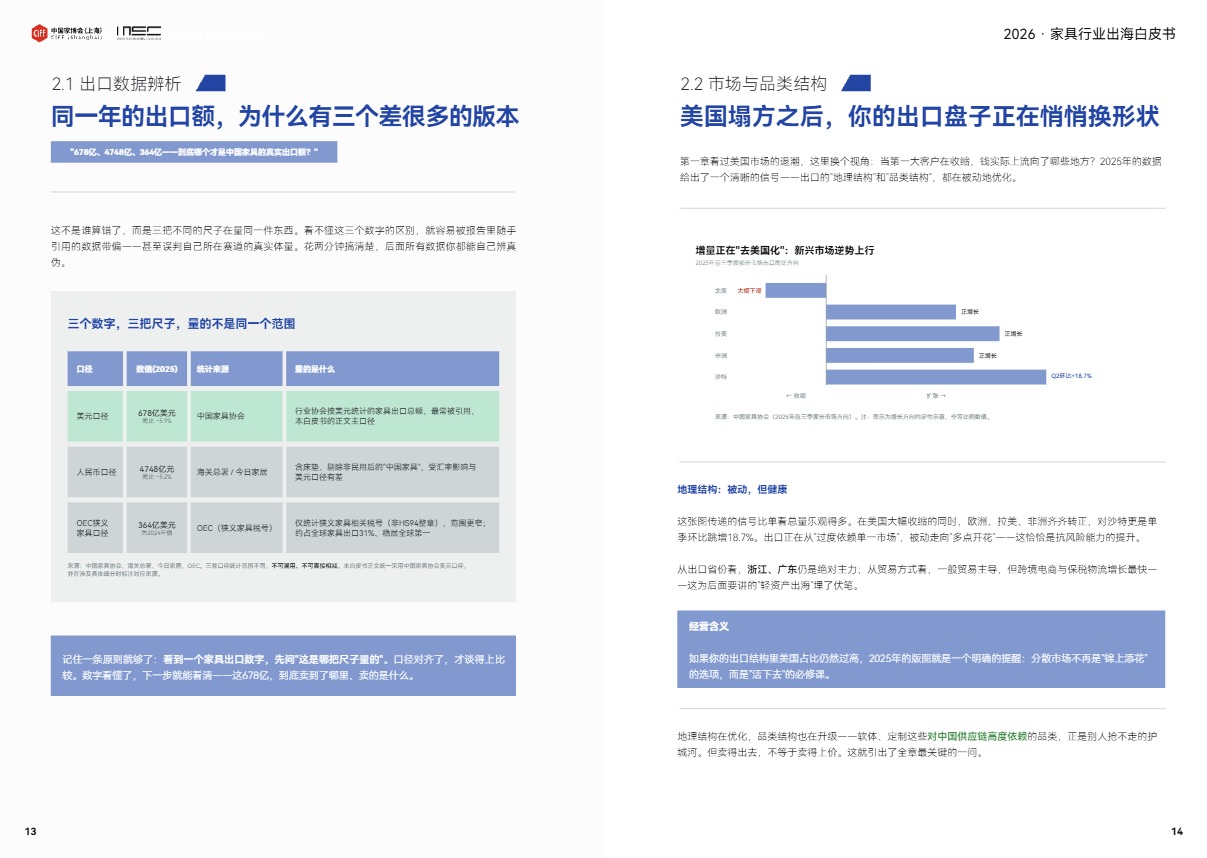Select heading '同一年的出口额，为什么有三个差很多的版本'

coord(285,116)
